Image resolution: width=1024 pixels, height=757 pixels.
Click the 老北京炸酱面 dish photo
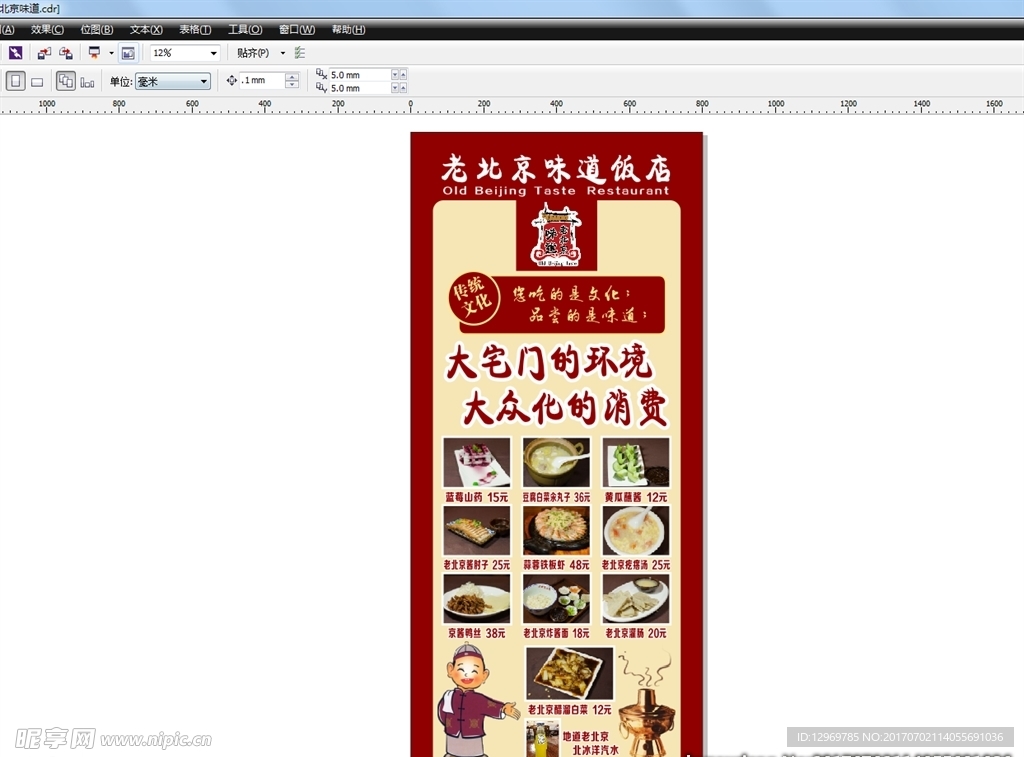556,599
